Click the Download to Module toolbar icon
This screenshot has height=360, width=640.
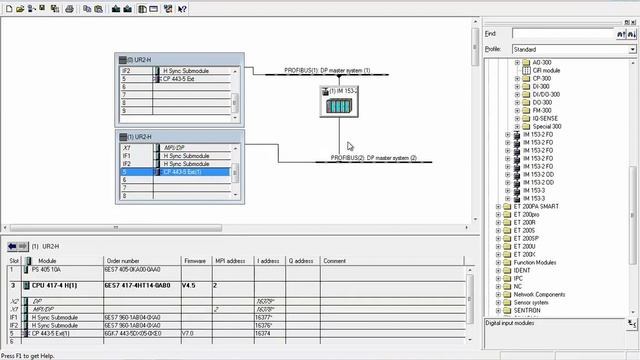point(116,9)
